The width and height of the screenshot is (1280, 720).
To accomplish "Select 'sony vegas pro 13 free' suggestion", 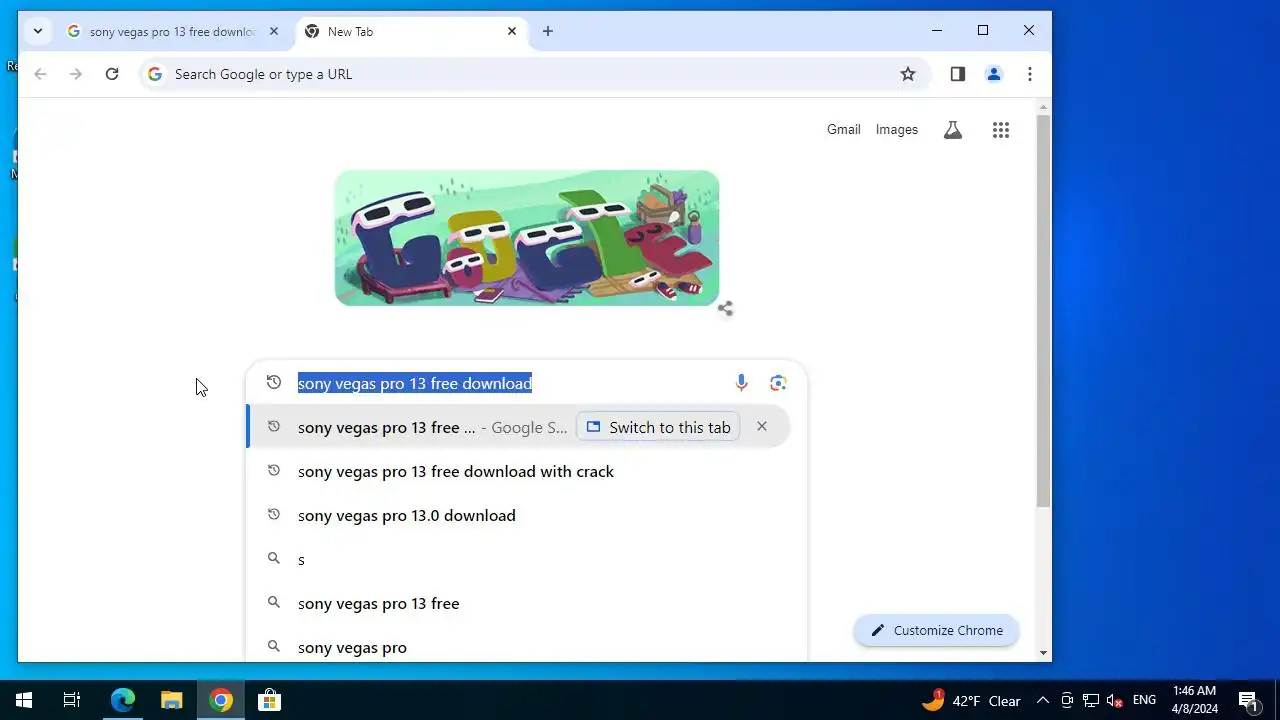I will [x=518, y=603].
